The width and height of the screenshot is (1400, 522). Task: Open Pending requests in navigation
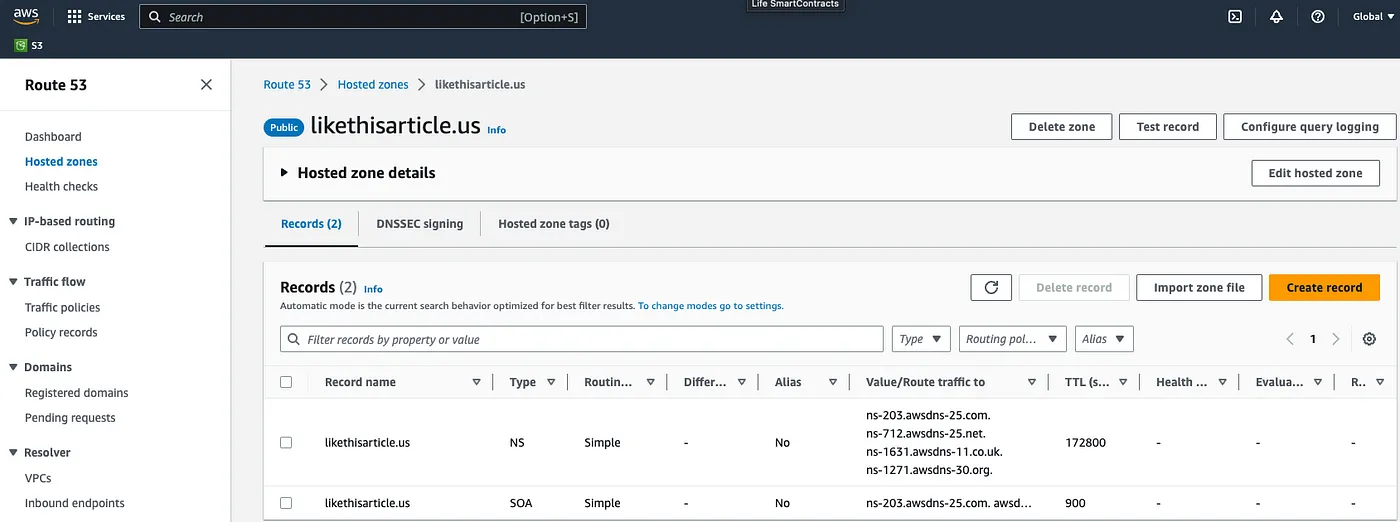point(70,418)
